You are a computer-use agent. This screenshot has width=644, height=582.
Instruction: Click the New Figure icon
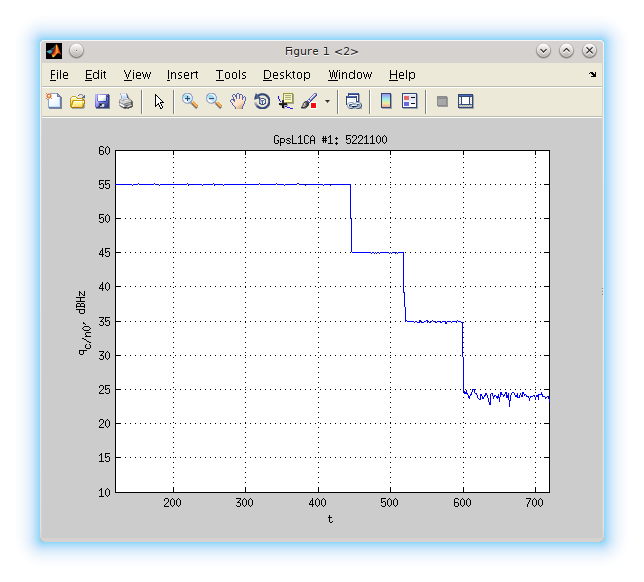point(54,101)
